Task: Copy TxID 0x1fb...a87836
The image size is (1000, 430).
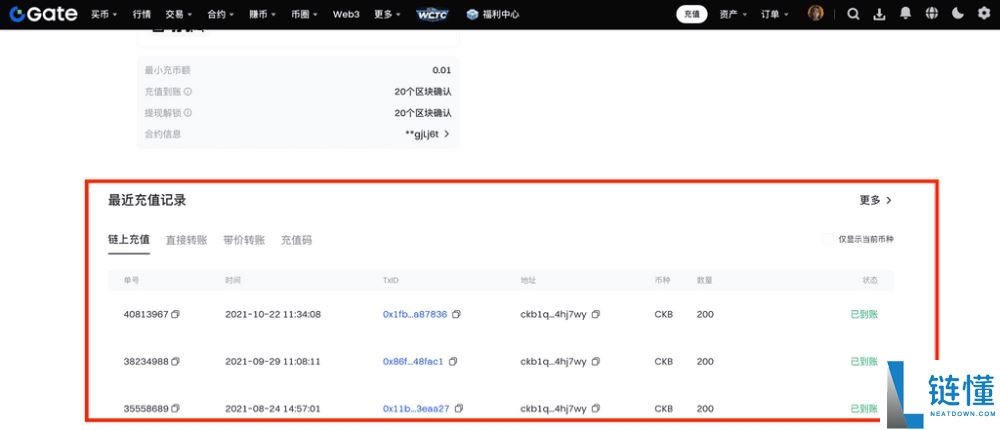Action: click(x=456, y=314)
